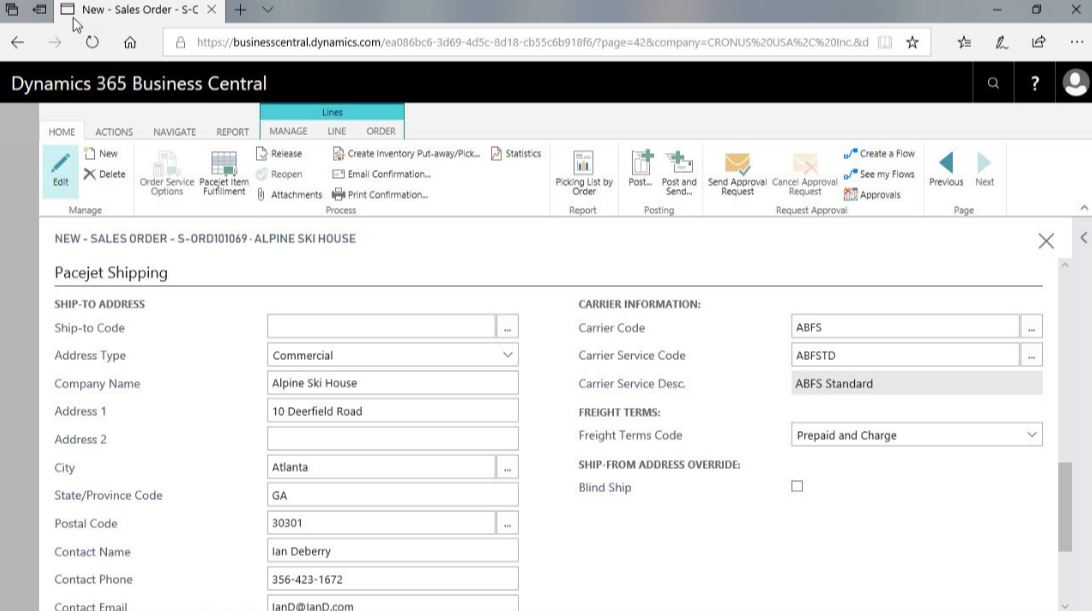The height and width of the screenshot is (611, 1092).
Task: Open a new browser tab
Action: point(240,10)
